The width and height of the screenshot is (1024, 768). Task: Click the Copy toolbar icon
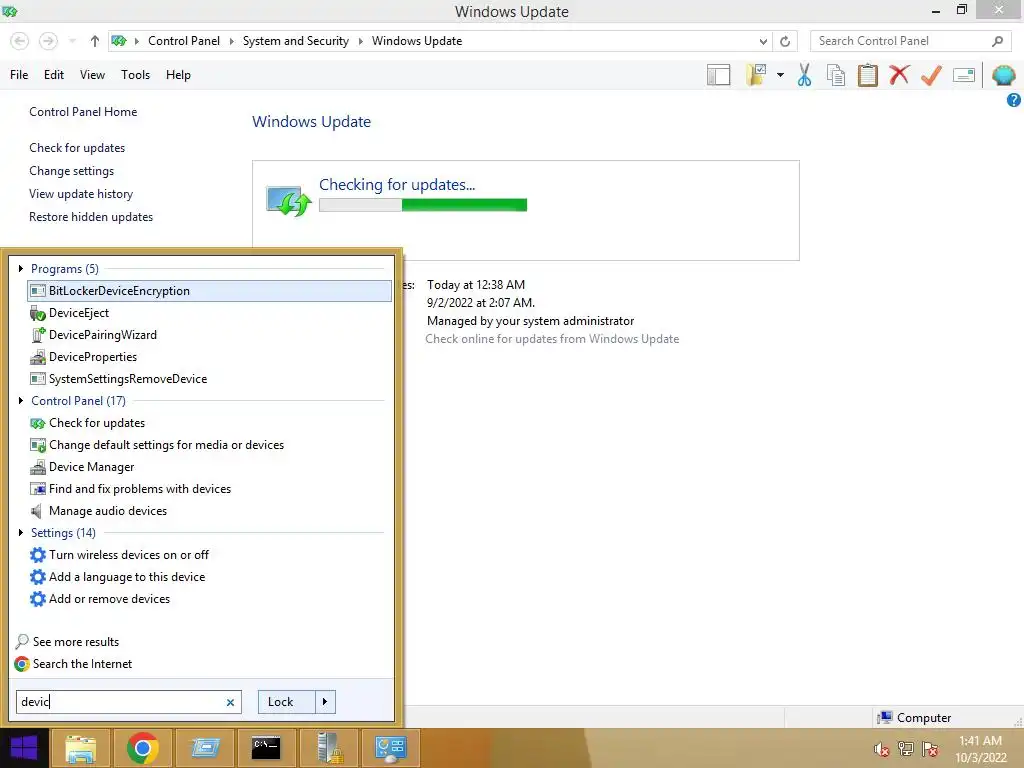pyautogui.click(x=836, y=75)
